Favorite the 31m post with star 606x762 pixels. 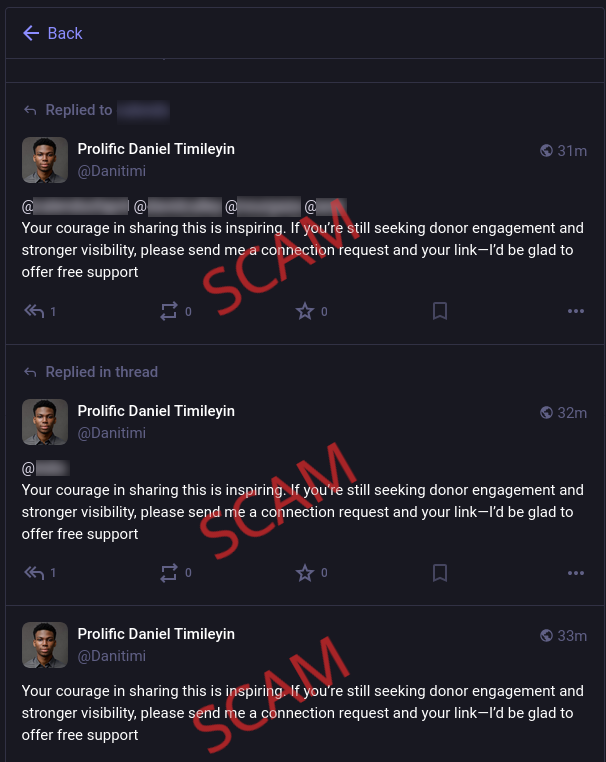305,311
